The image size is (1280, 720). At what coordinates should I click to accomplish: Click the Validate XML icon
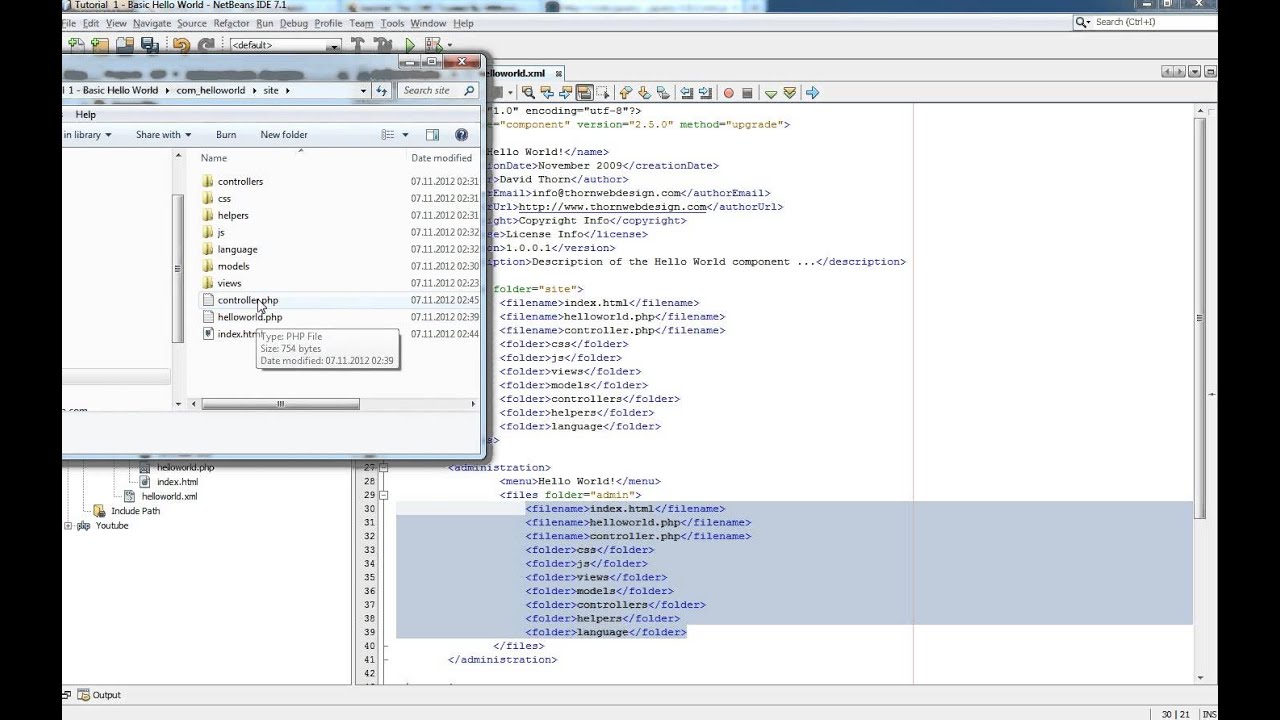pos(790,93)
